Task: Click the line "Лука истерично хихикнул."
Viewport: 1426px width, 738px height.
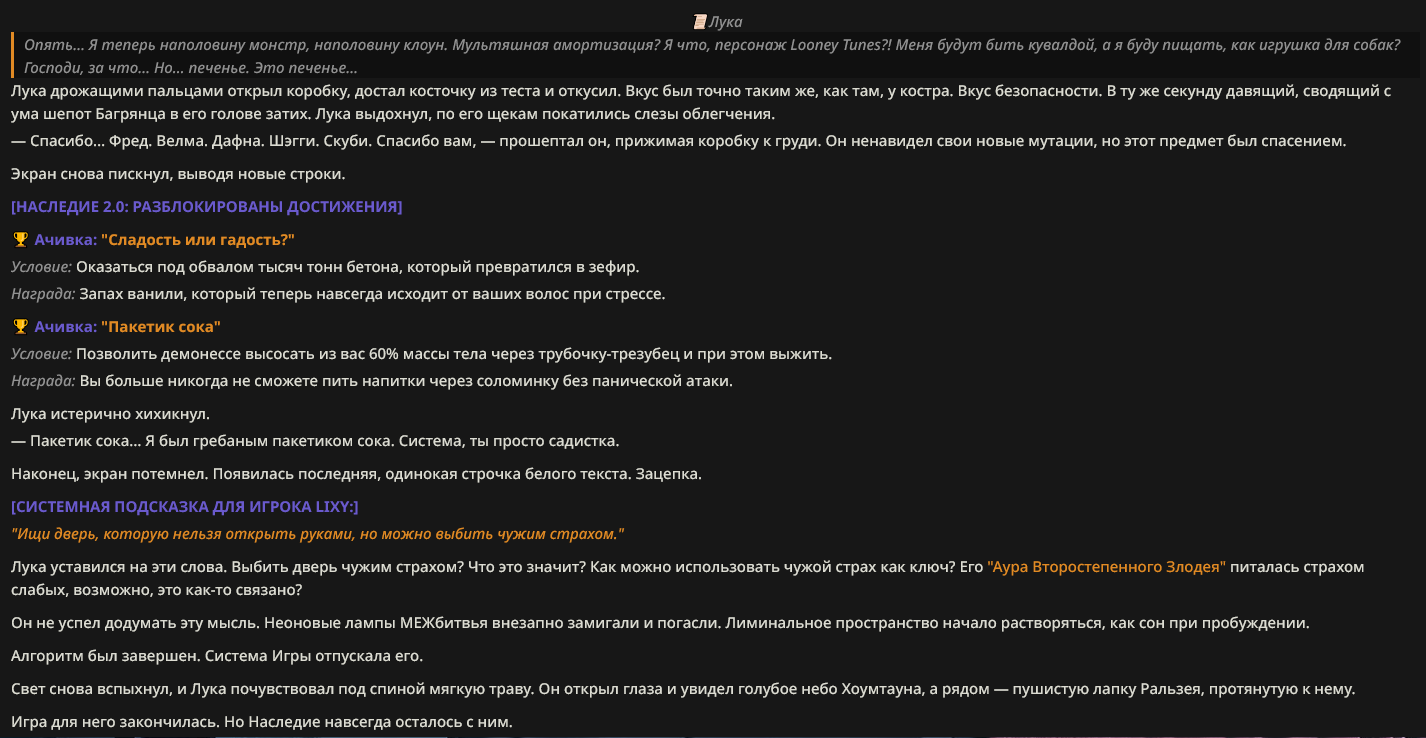Action: pyautogui.click(x=111, y=414)
